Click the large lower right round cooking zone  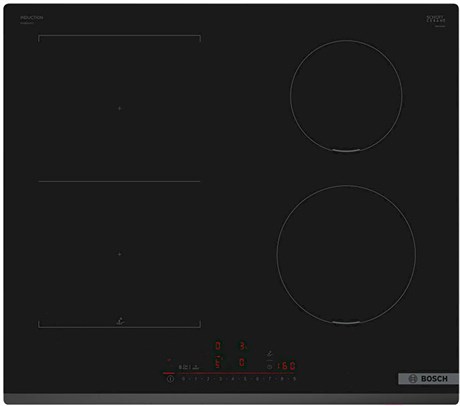346,254
